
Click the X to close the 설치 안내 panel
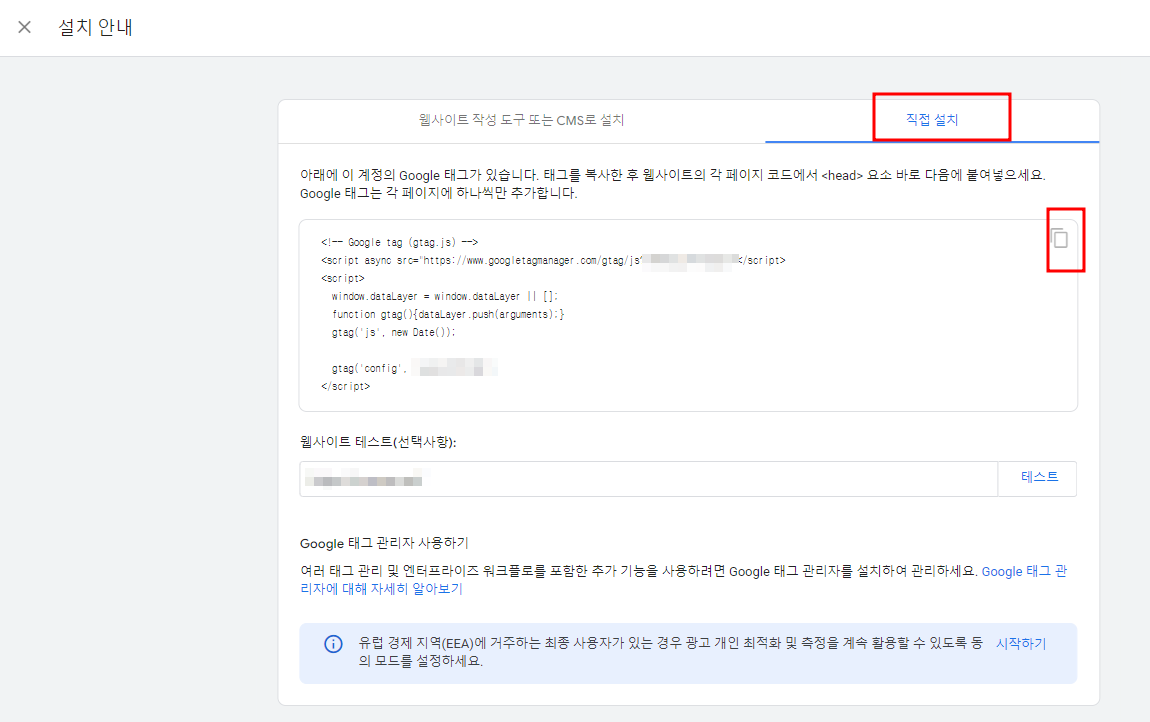[24, 27]
